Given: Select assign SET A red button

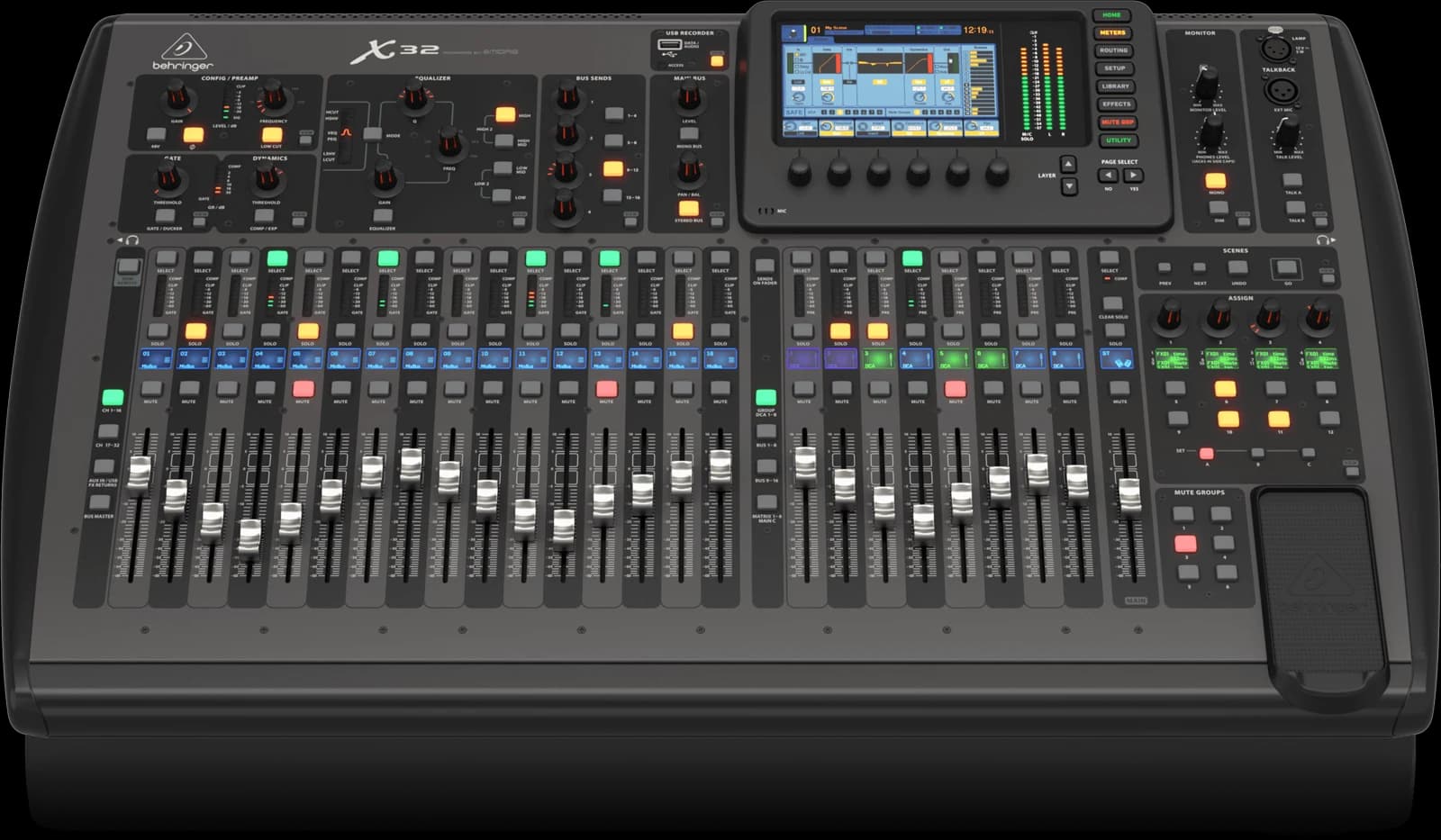Looking at the screenshot, I should click(x=1207, y=453).
